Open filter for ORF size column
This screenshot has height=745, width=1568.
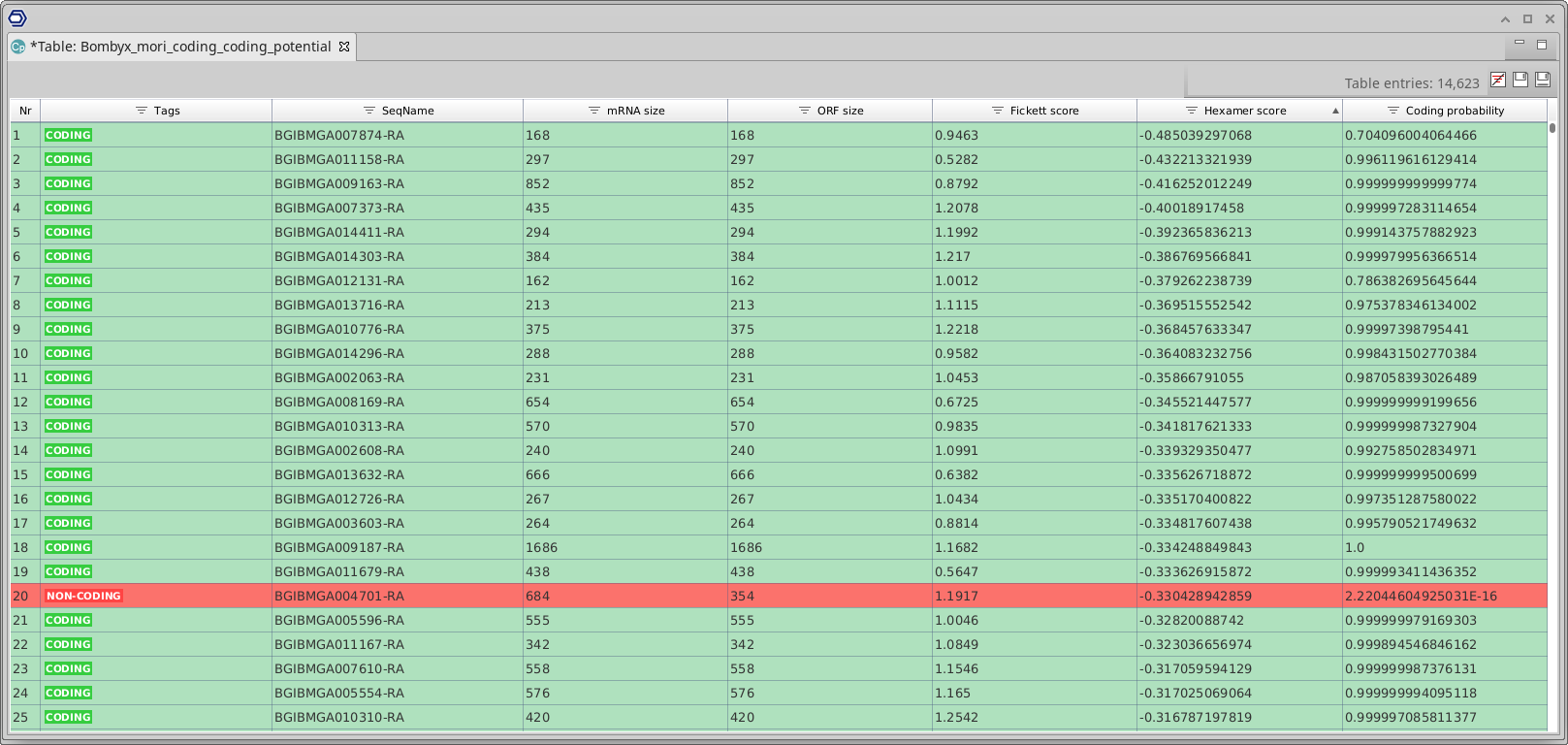[x=805, y=111]
